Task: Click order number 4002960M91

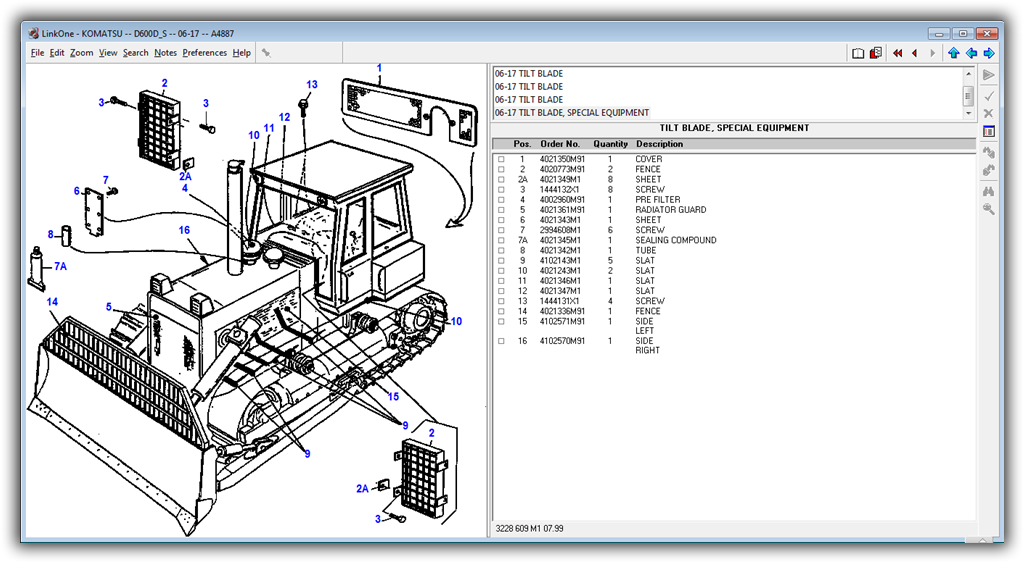Action: click(x=562, y=200)
